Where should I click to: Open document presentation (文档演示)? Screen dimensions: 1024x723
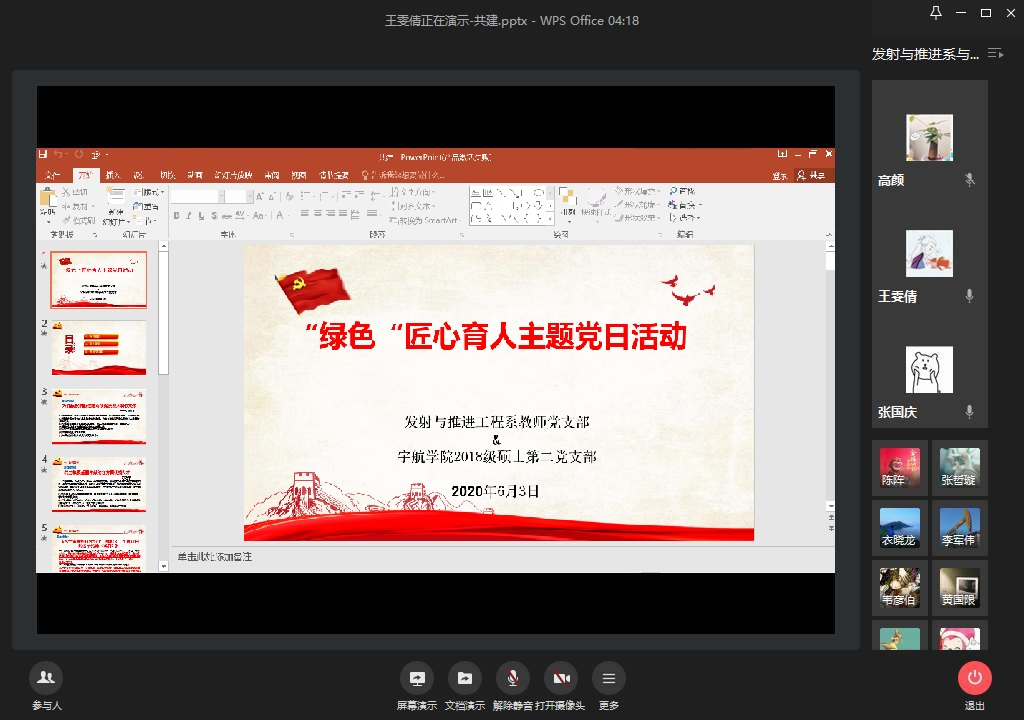(465, 678)
